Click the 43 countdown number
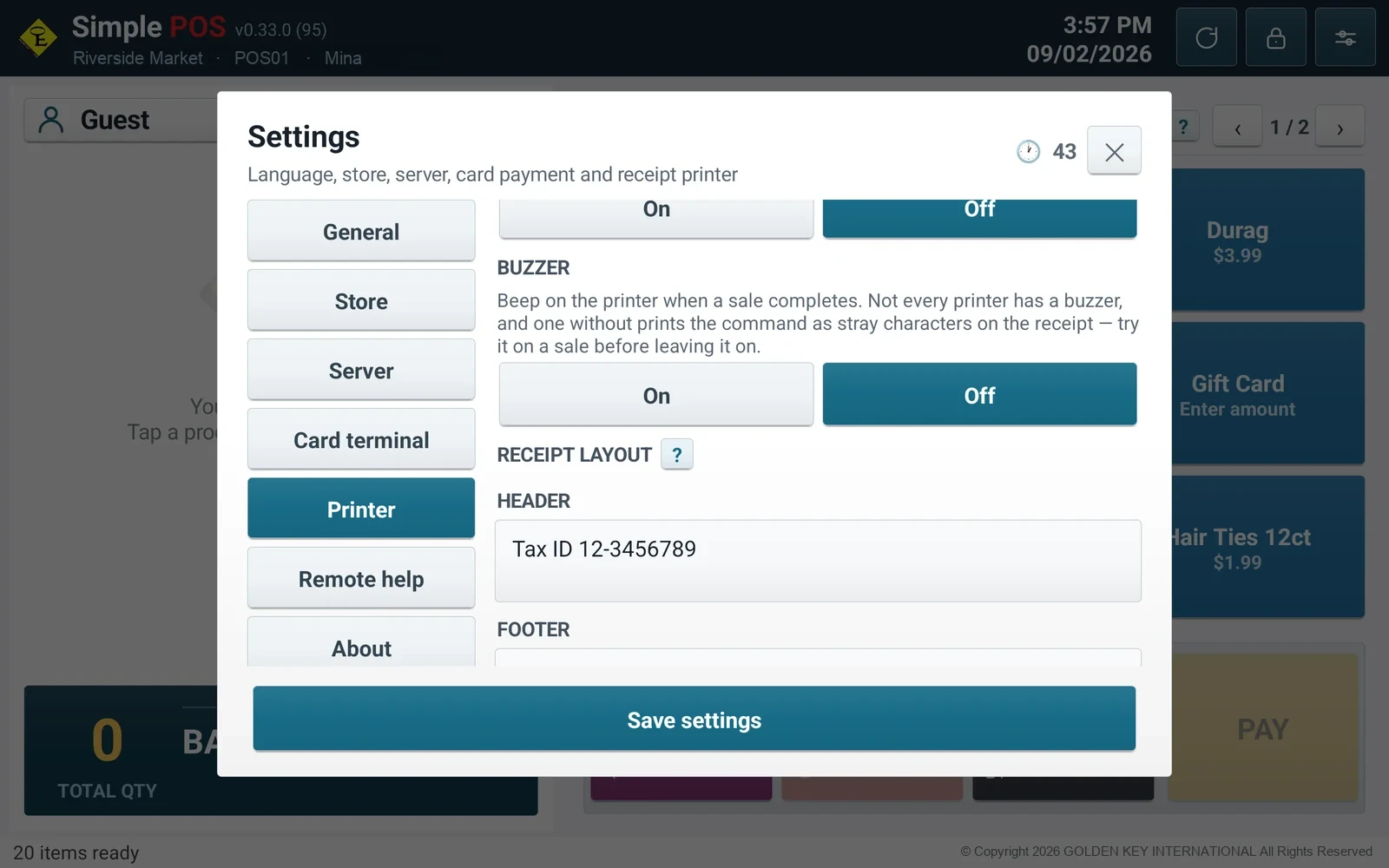The image size is (1389, 868). pos(1064,151)
